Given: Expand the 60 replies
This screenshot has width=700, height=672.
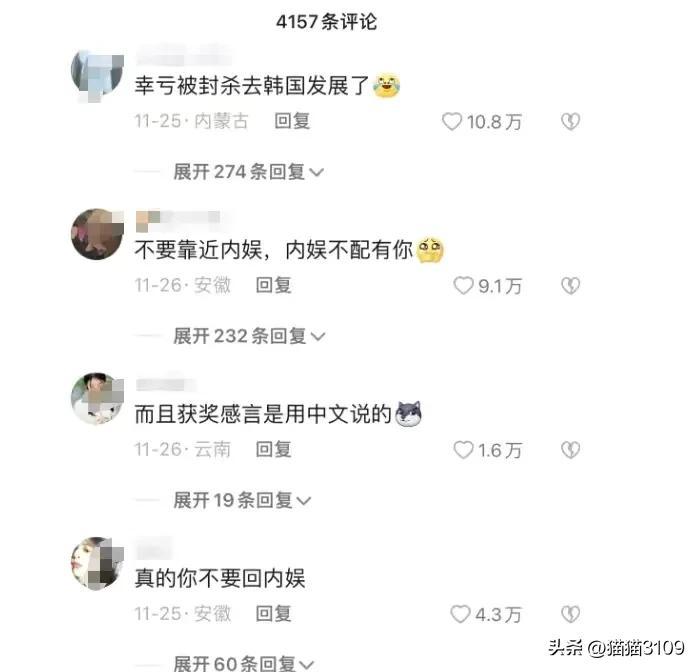Looking at the screenshot, I should coord(244,664).
